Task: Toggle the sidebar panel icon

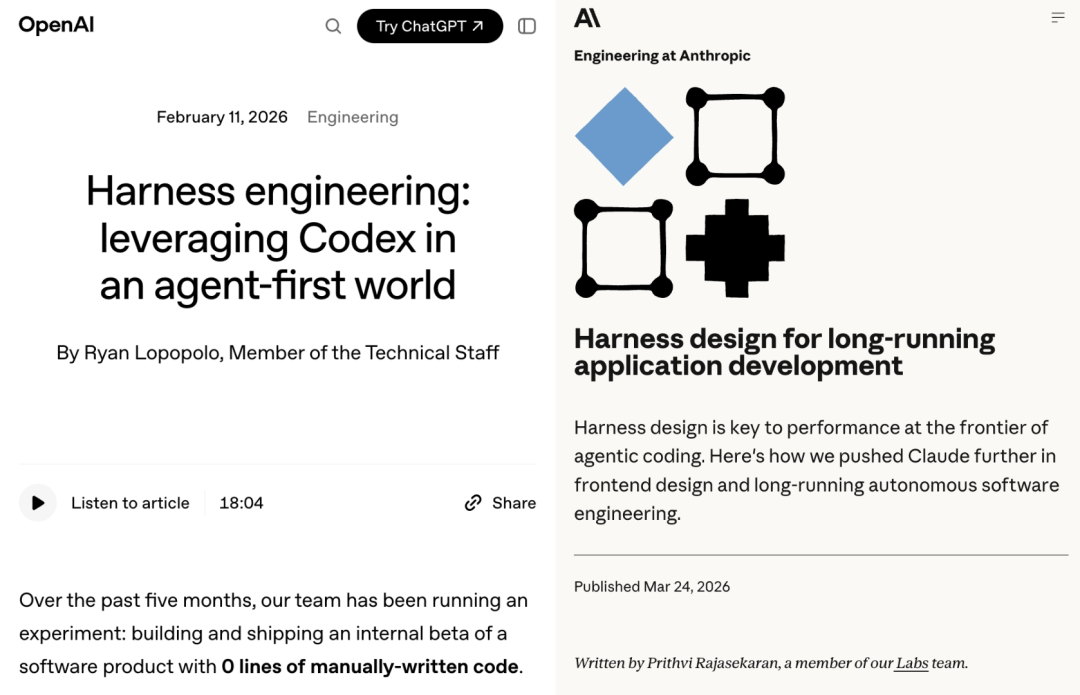Action: (527, 26)
